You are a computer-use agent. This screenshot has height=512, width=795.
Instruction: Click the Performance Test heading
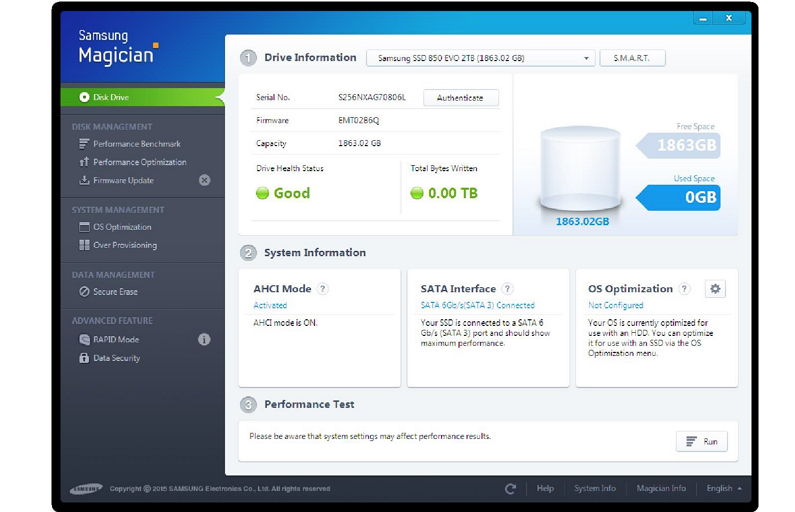(309, 405)
